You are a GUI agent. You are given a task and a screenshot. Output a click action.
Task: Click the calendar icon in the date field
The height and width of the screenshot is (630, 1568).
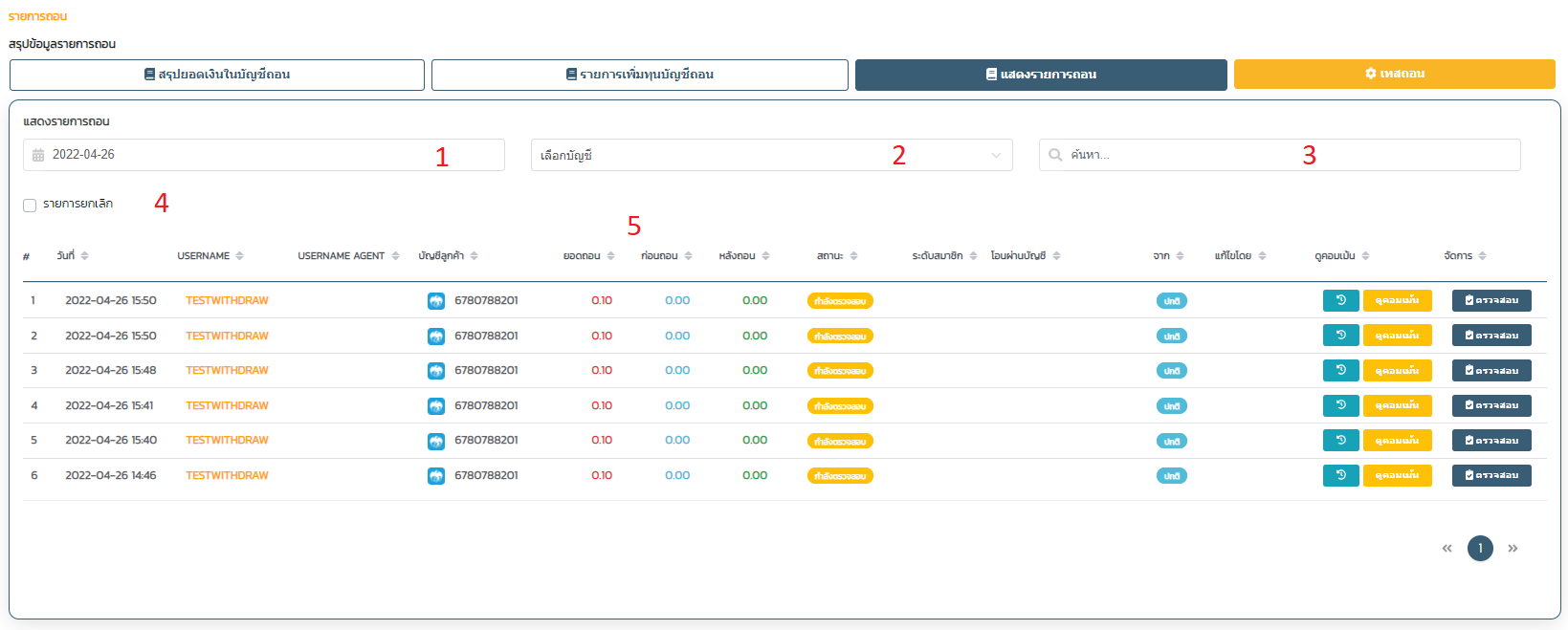tap(38, 155)
